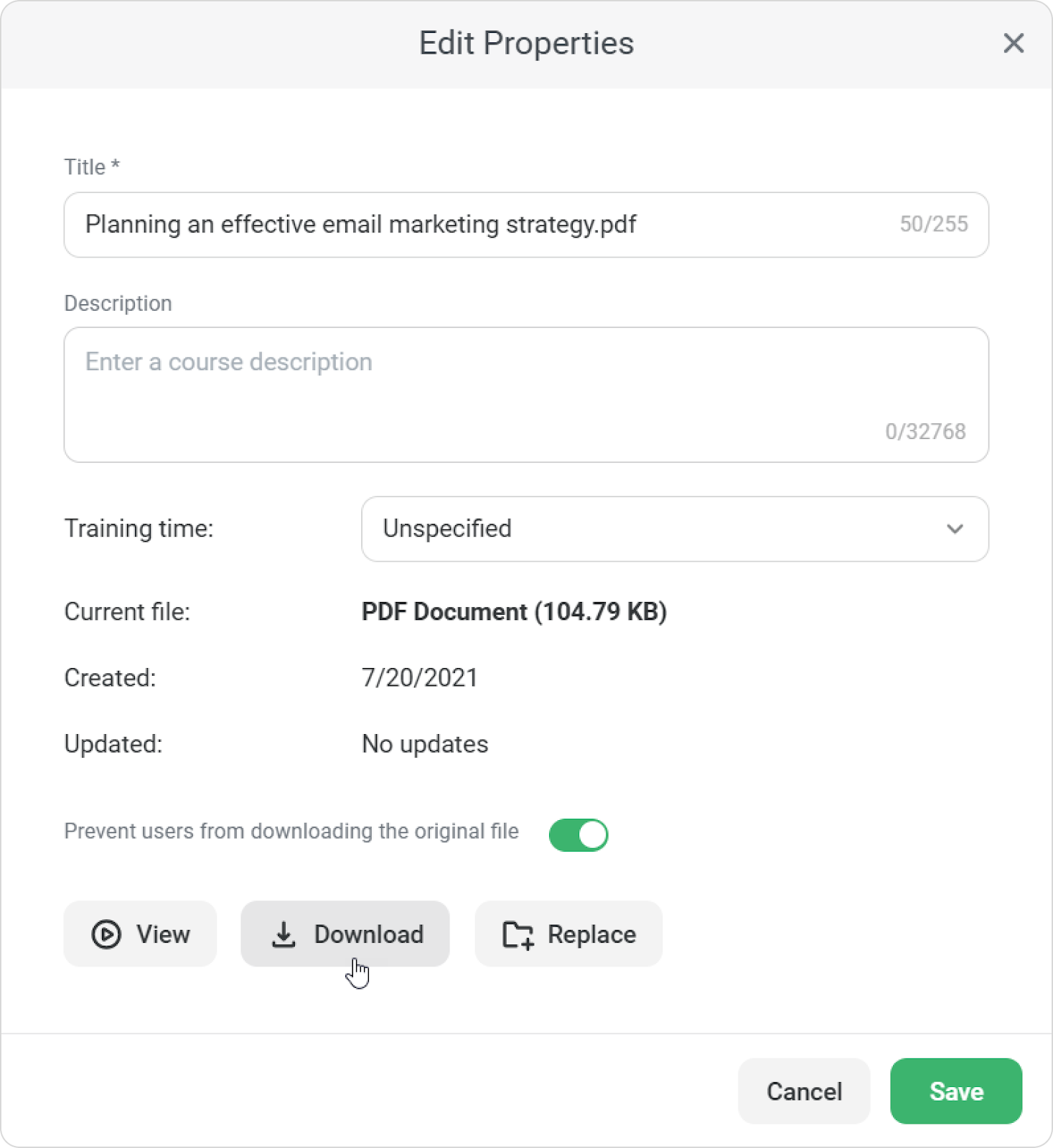Screen dimensions: 1053x1148
Task: Click the download arrow icon
Action: [284, 934]
